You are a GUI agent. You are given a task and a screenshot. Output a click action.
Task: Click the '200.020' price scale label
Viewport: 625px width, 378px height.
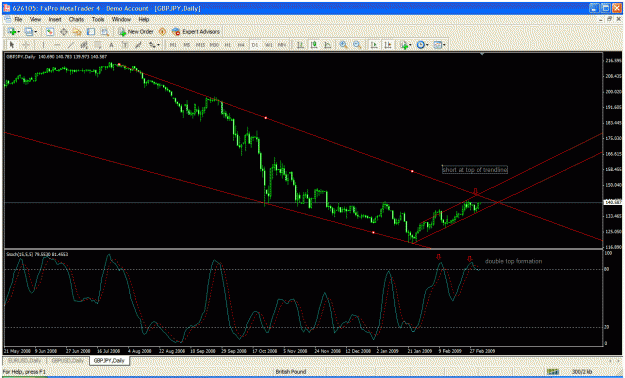tap(613, 92)
